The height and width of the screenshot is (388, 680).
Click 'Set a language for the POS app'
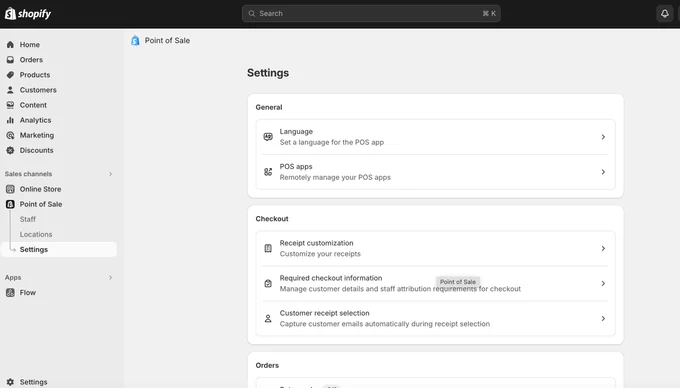pos(332,142)
